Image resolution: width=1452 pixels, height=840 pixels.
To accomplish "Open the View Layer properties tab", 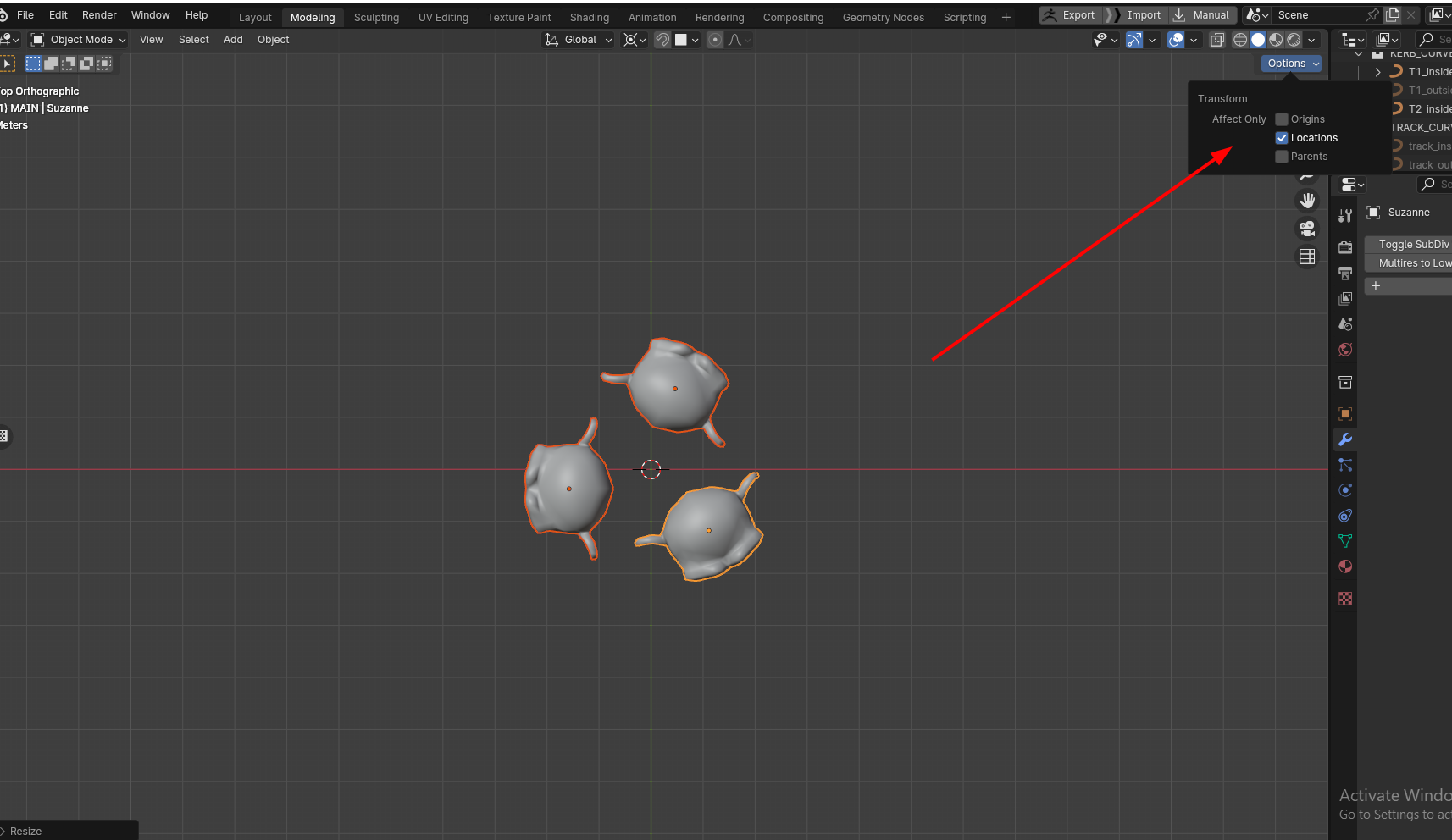I will pyautogui.click(x=1345, y=298).
